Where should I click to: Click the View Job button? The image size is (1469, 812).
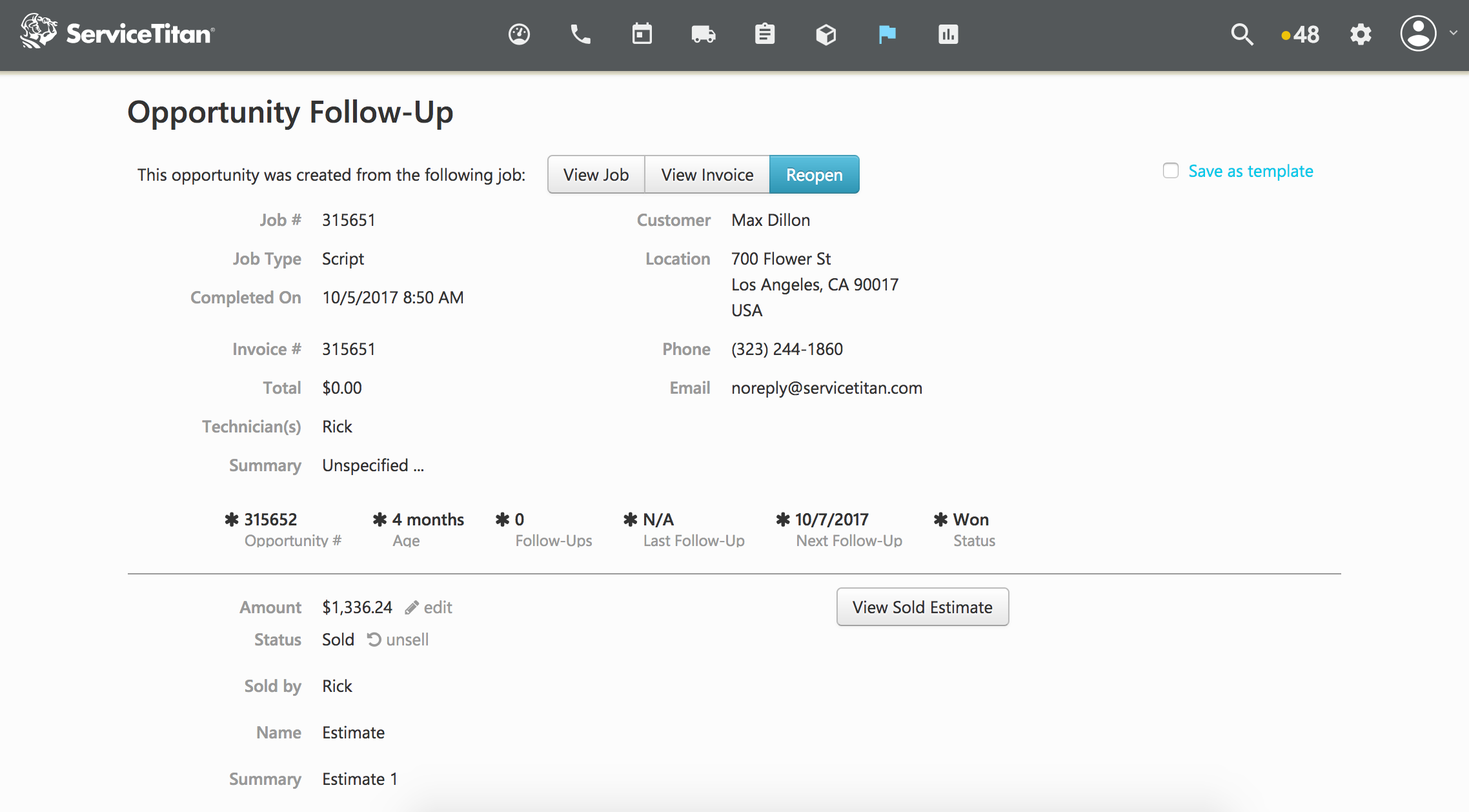596,174
